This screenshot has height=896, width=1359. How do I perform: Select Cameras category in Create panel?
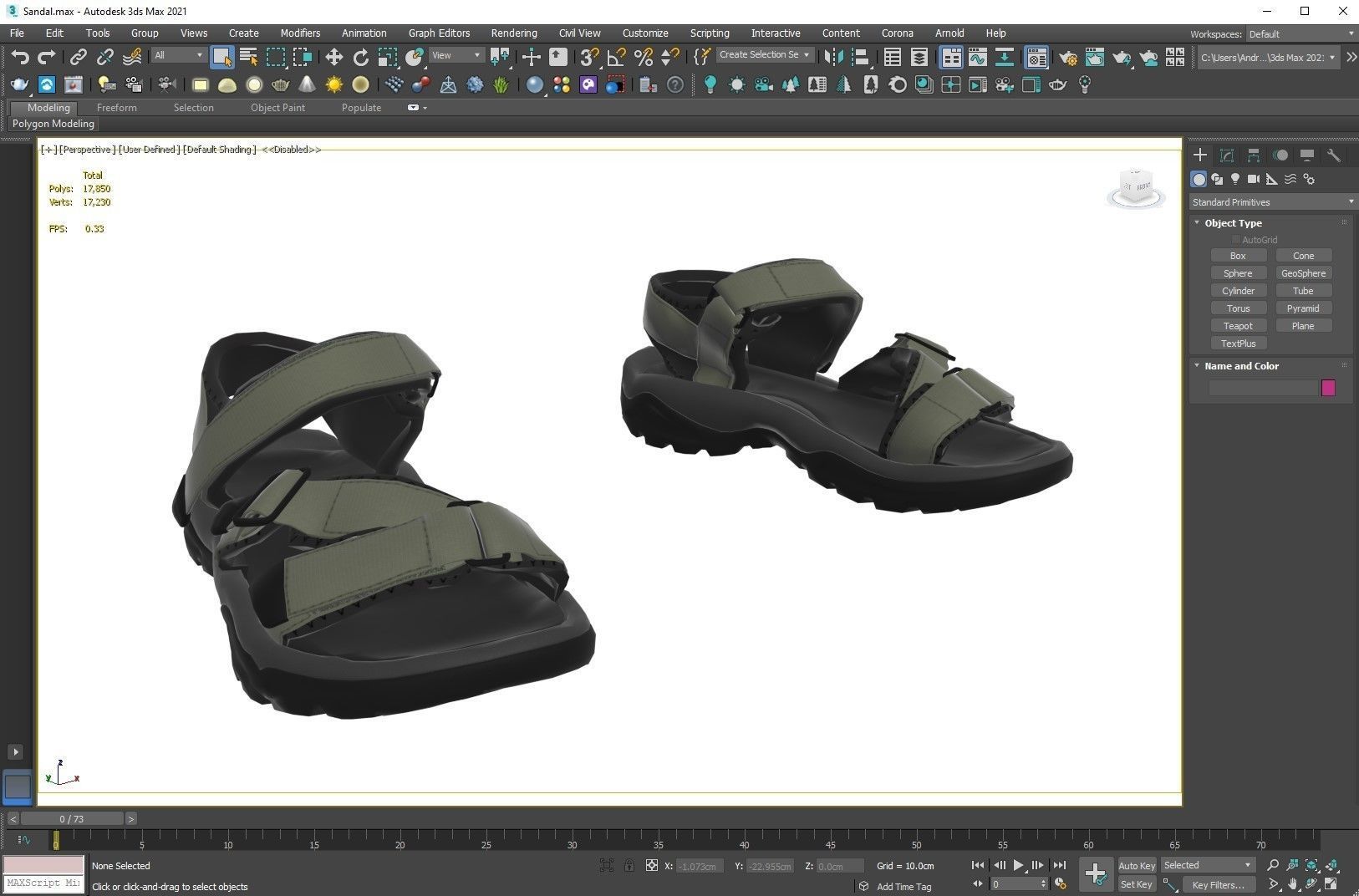[x=1254, y=179]
